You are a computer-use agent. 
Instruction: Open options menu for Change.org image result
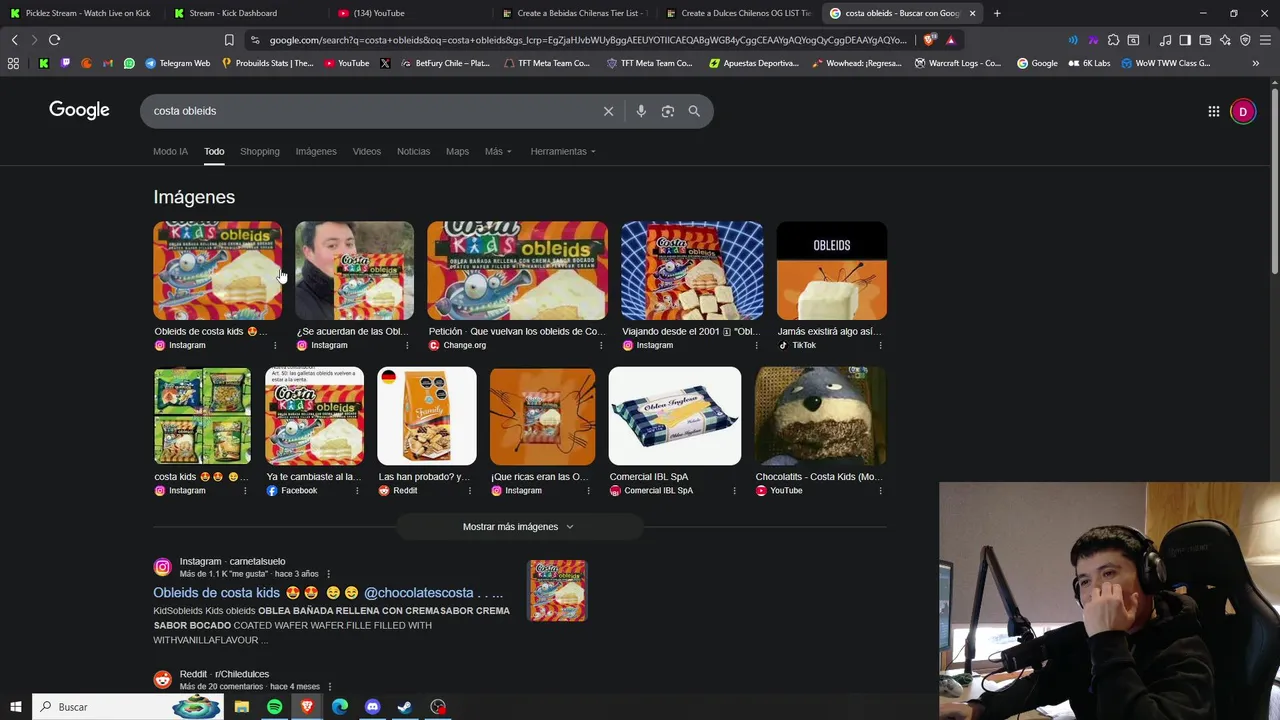click(601, 345)
